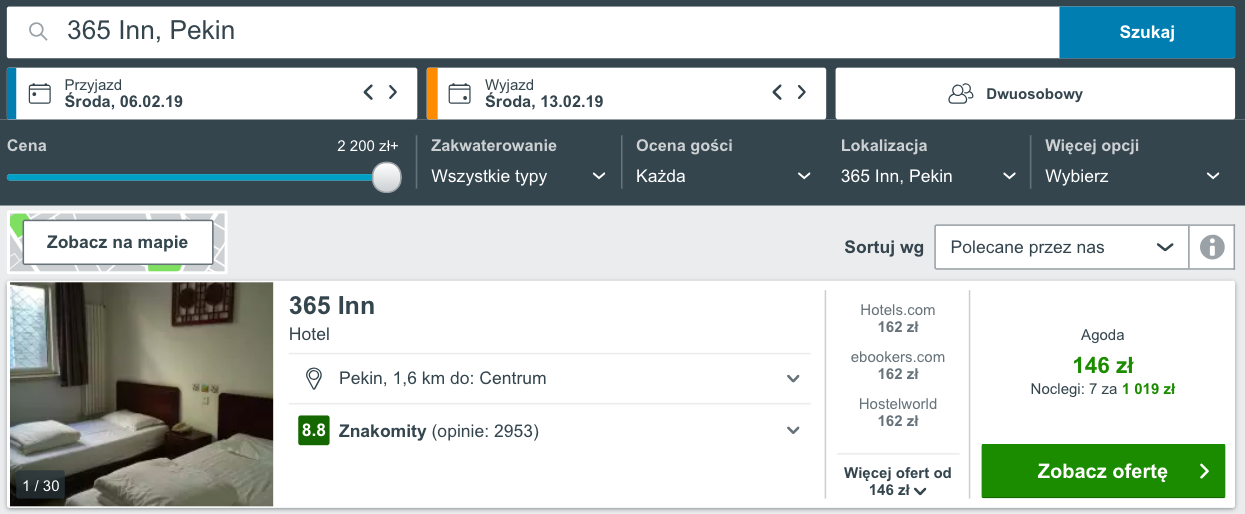The image size is (1245, 514).
Task: Open the Więcej opcji Wybierz dropdown
Action: [1133, 176]
